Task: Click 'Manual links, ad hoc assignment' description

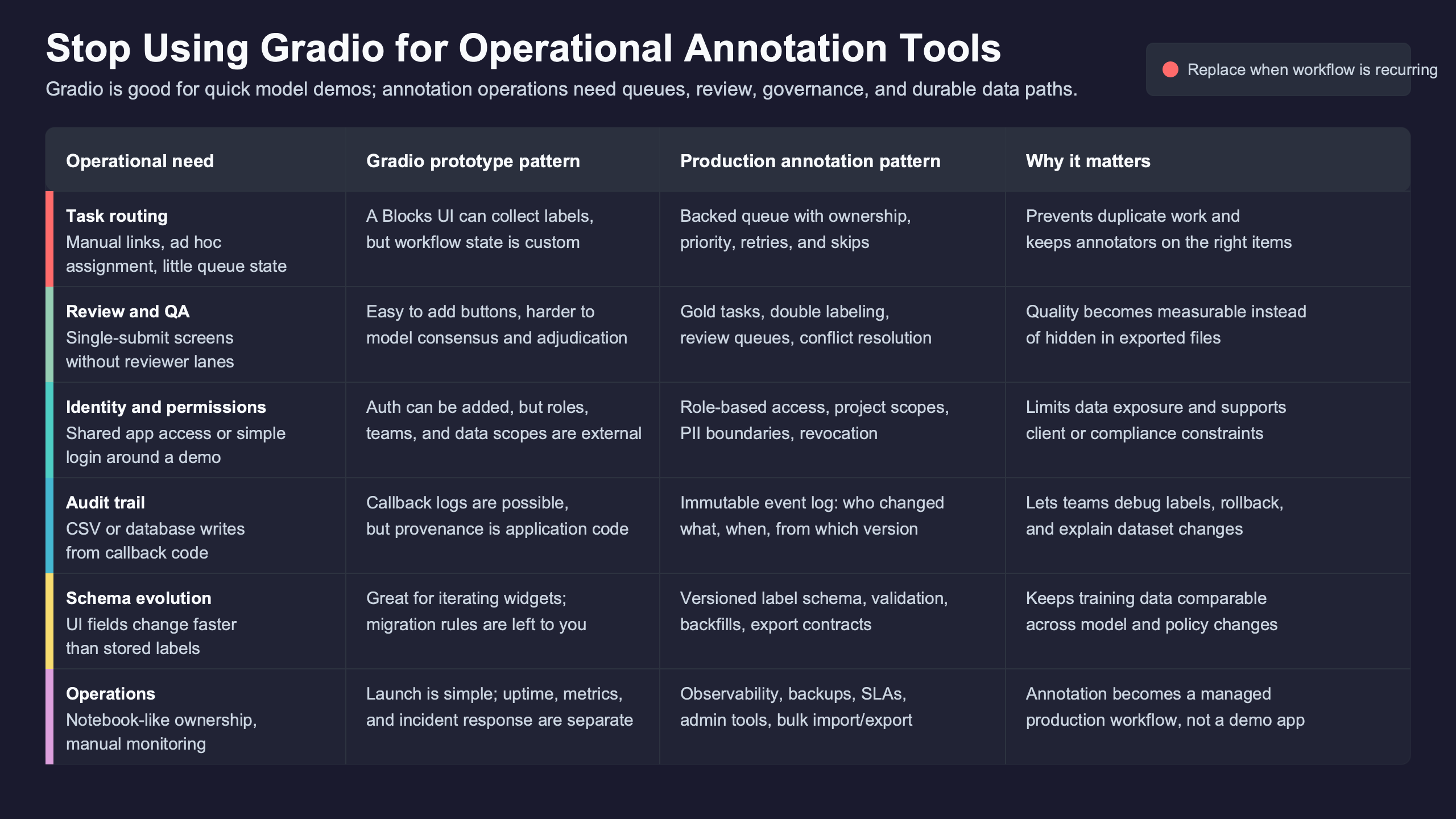Action: [x=176, y=254]
